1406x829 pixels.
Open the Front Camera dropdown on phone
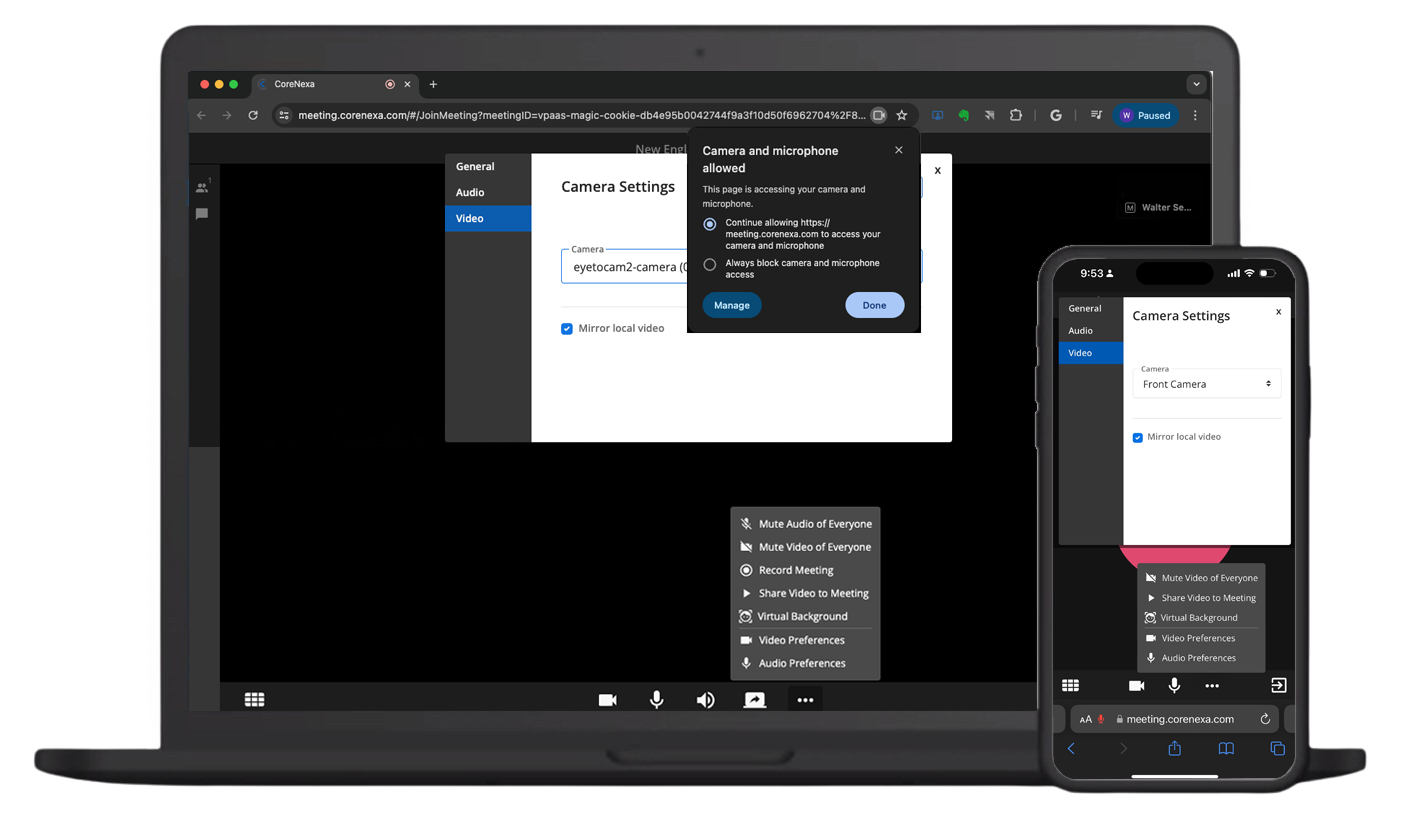(x=1207, y=384)
